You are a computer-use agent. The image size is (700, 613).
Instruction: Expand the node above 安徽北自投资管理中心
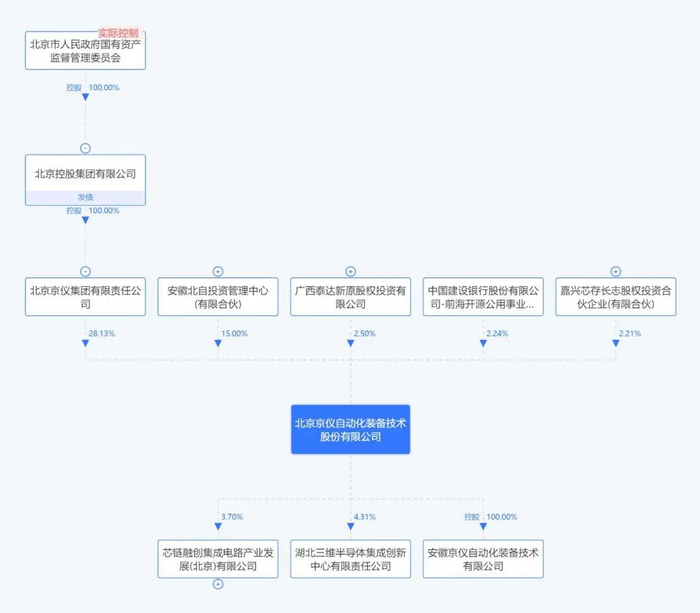pos(218,271)
